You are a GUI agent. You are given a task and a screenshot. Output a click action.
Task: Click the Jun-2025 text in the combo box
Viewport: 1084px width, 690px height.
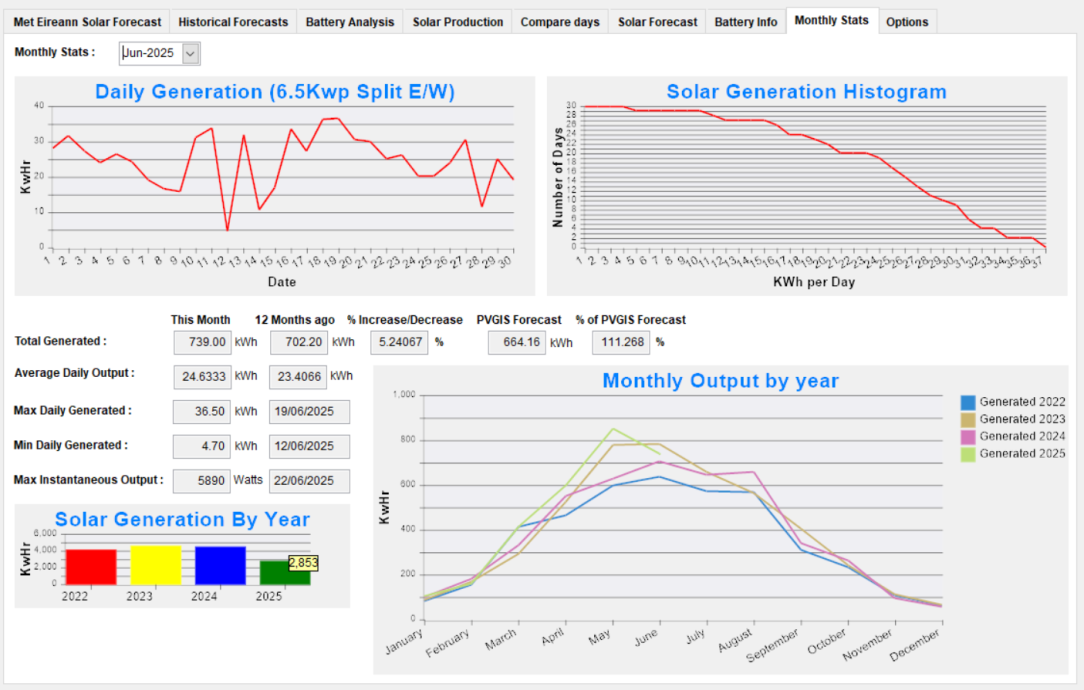point(148,53)
